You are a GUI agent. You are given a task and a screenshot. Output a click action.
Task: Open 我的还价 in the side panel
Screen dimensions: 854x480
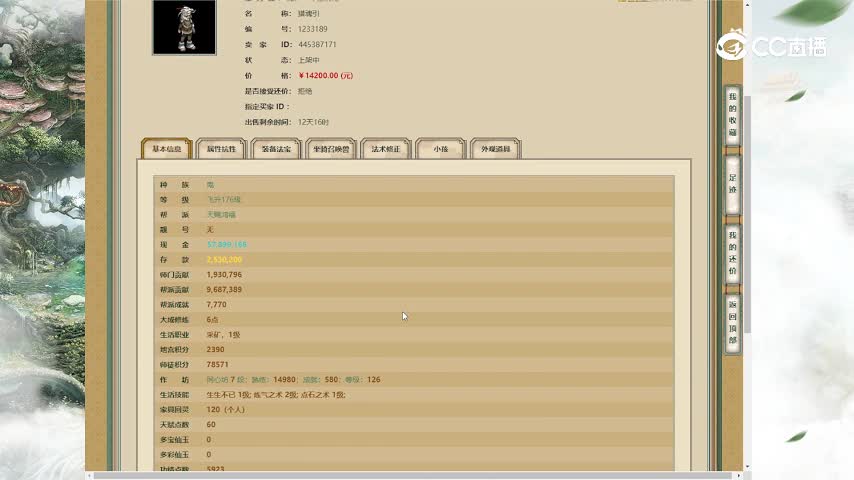tap(733, 253)
